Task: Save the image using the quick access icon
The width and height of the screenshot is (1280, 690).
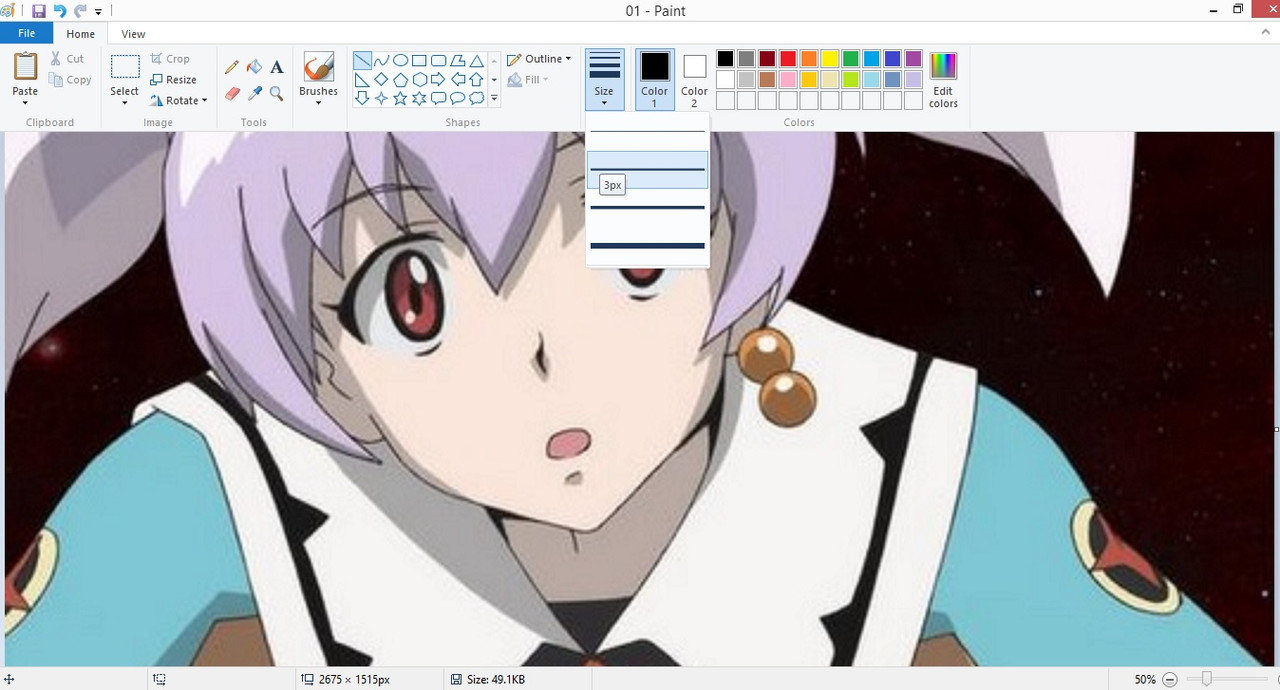Action: pyautogui.click(x=39, y=11)
